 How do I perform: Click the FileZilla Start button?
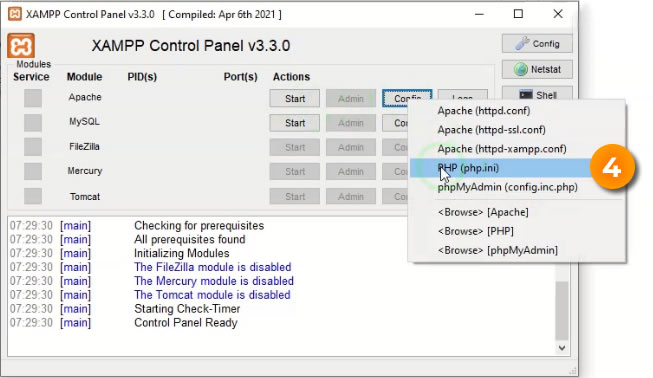click(295, 147)
